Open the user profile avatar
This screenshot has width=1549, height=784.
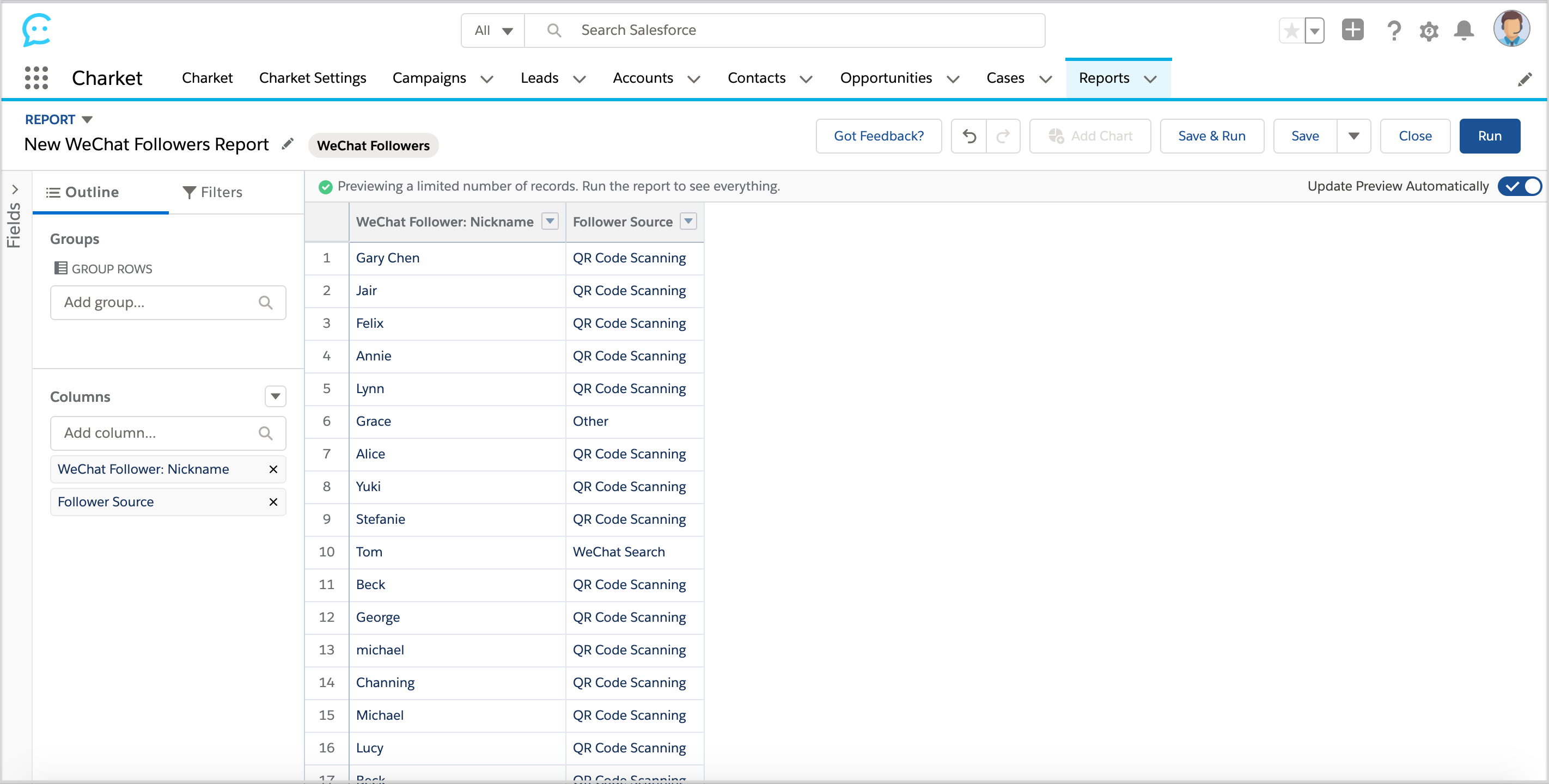1511,28
